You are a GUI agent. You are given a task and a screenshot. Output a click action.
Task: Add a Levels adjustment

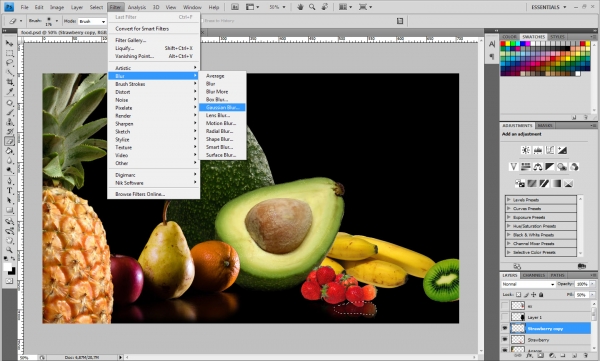pos(538,150)
